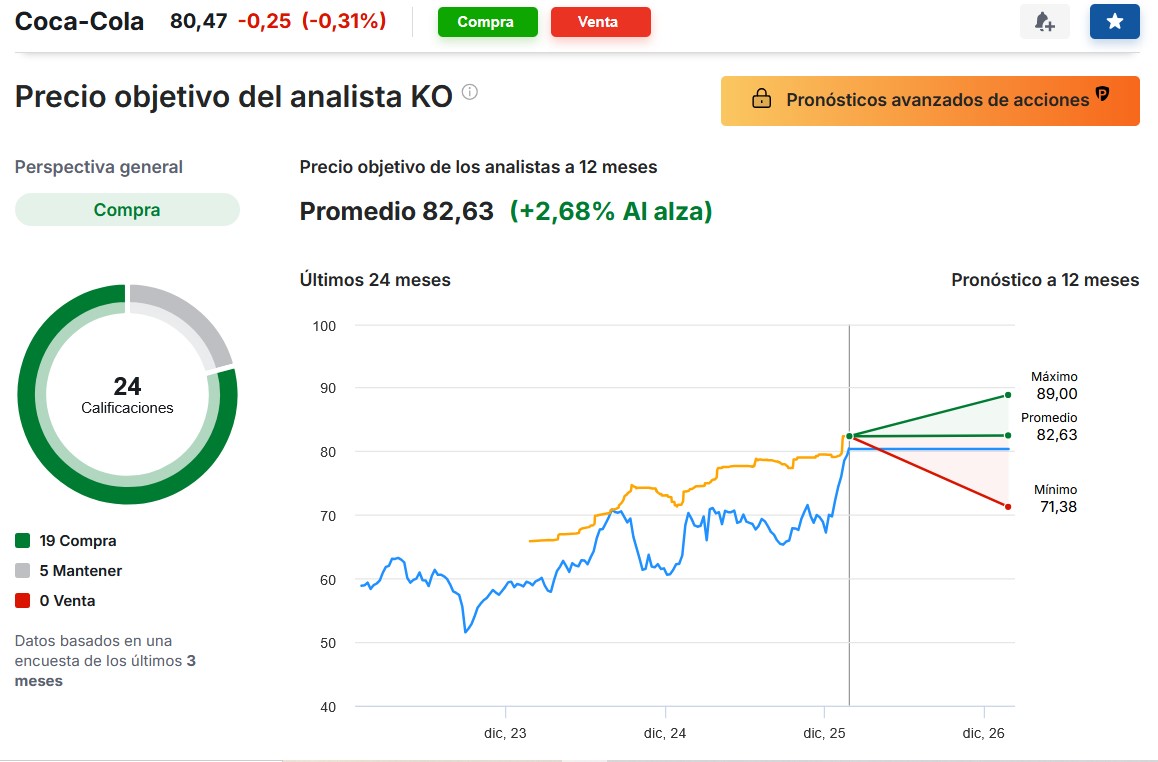Click the star watchlist icon

[1114, 22]
